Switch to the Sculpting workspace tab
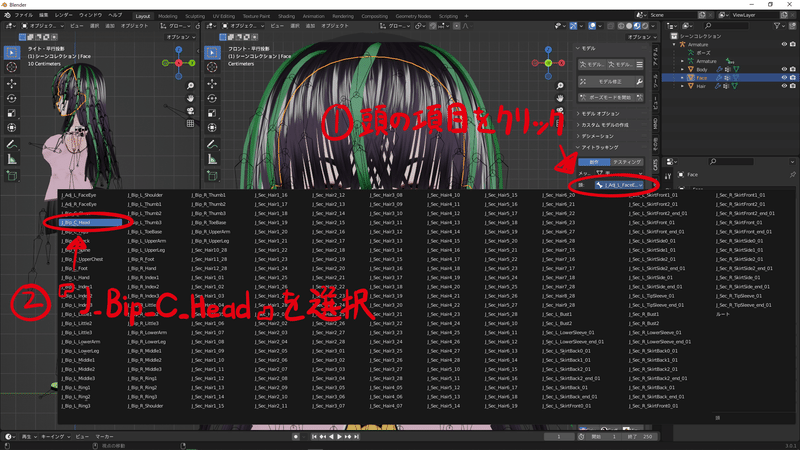This screenshot has width=800, height=450. click(x=195, y=16)
